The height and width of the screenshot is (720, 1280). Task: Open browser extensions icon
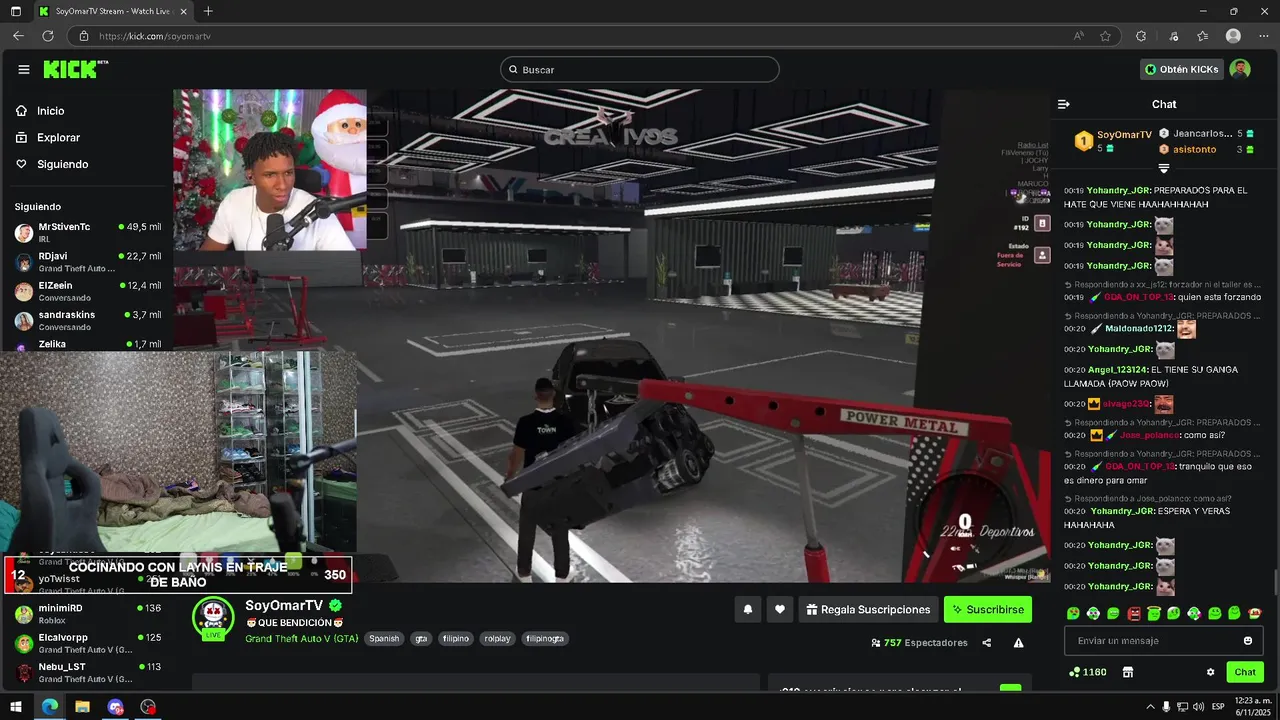click(1141, 36)
